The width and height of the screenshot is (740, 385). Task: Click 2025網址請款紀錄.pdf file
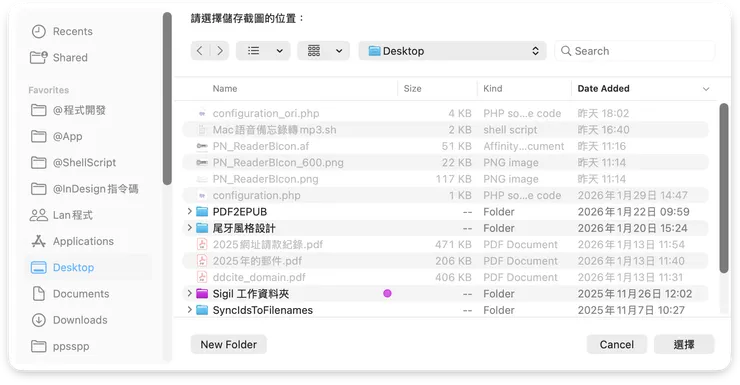[268, 245]
